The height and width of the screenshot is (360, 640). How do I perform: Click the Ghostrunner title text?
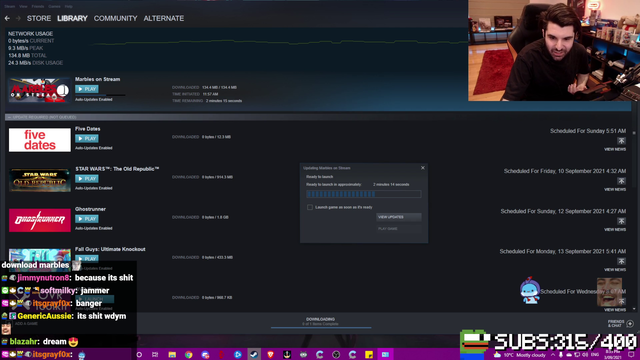pyautogui.click(x=90, y=209)
